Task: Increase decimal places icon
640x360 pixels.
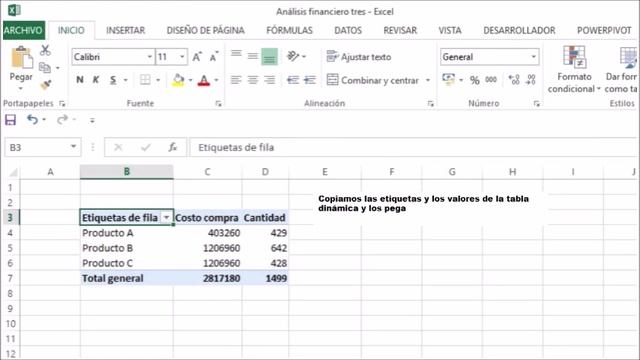Action: [x=514, y=80]
